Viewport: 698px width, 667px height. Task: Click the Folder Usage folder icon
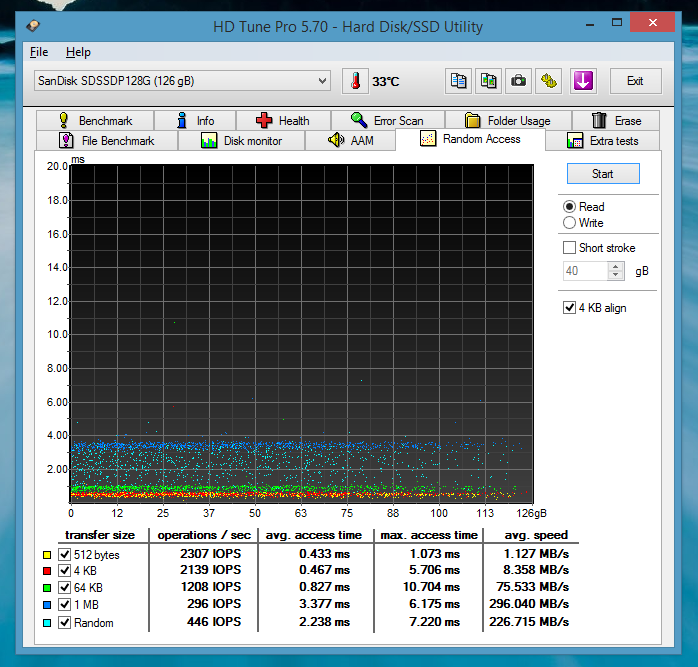[x=472, y=120]
